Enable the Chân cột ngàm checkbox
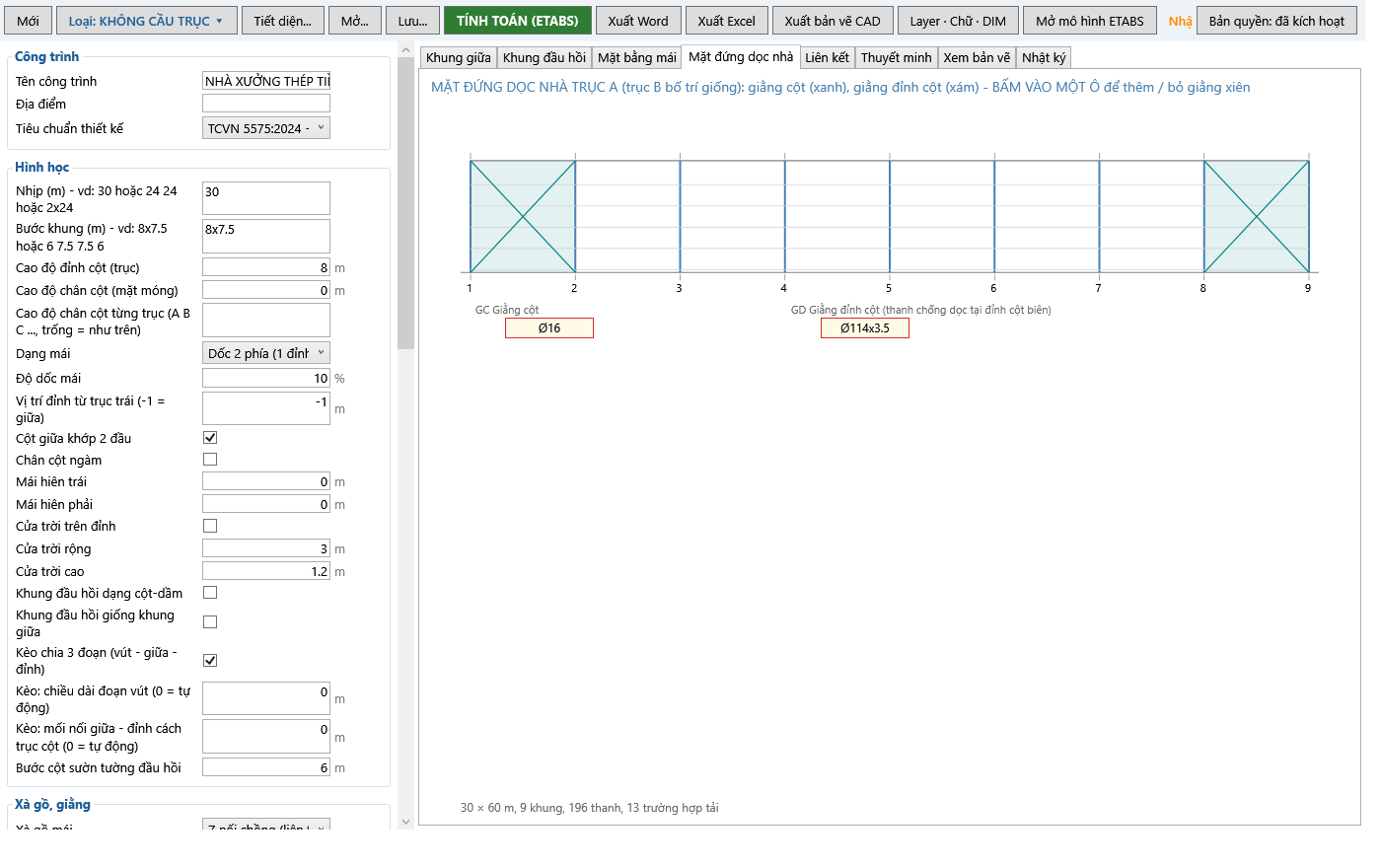 210,460
